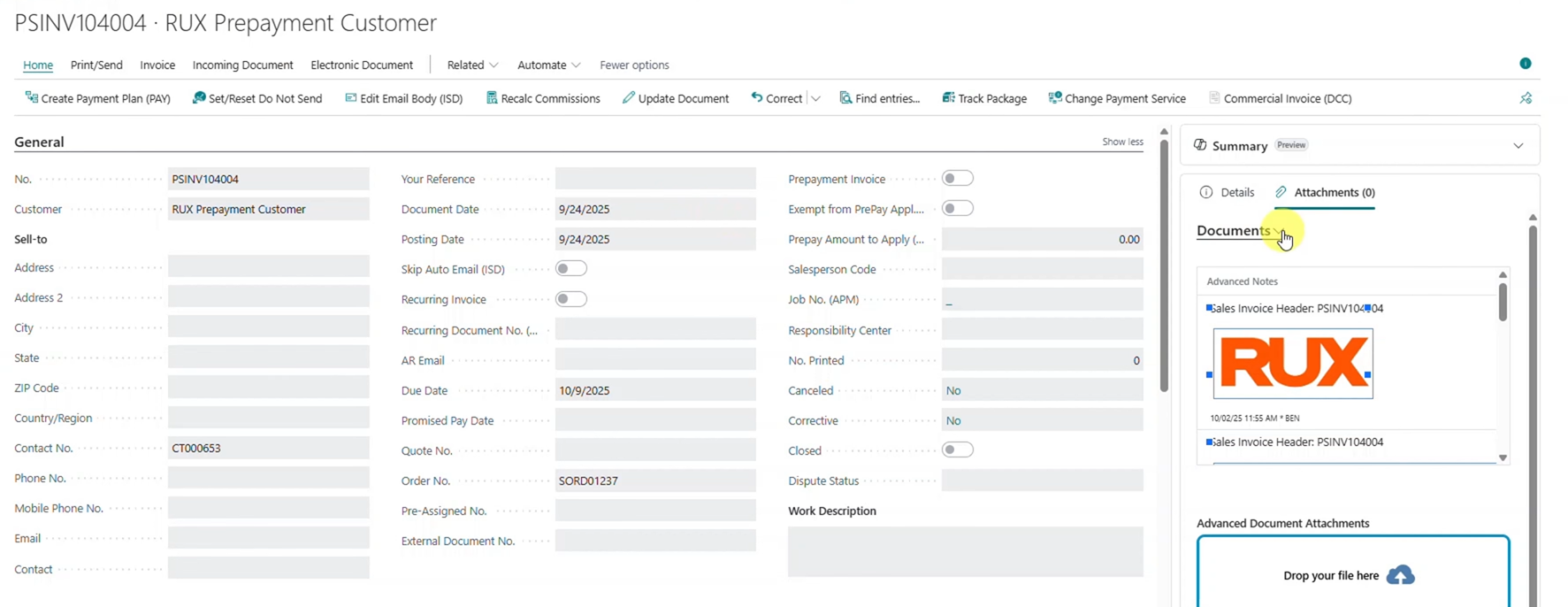Click the Your Reference field

(x=655, y=179)
